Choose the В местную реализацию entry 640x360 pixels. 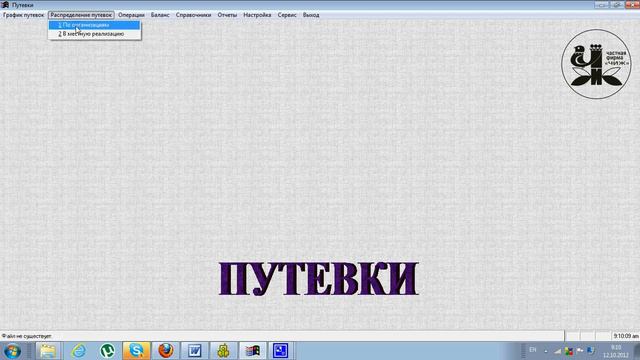94,34
